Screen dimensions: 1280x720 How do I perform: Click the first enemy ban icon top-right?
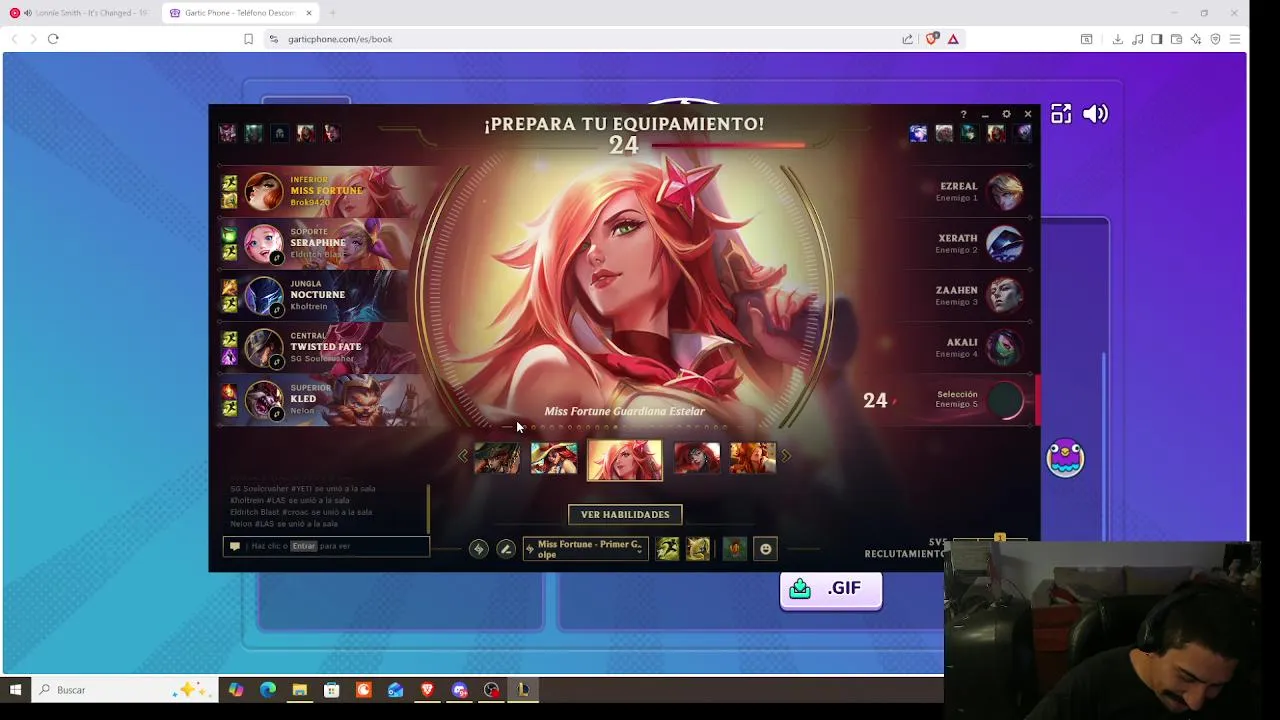coord(918,133)
